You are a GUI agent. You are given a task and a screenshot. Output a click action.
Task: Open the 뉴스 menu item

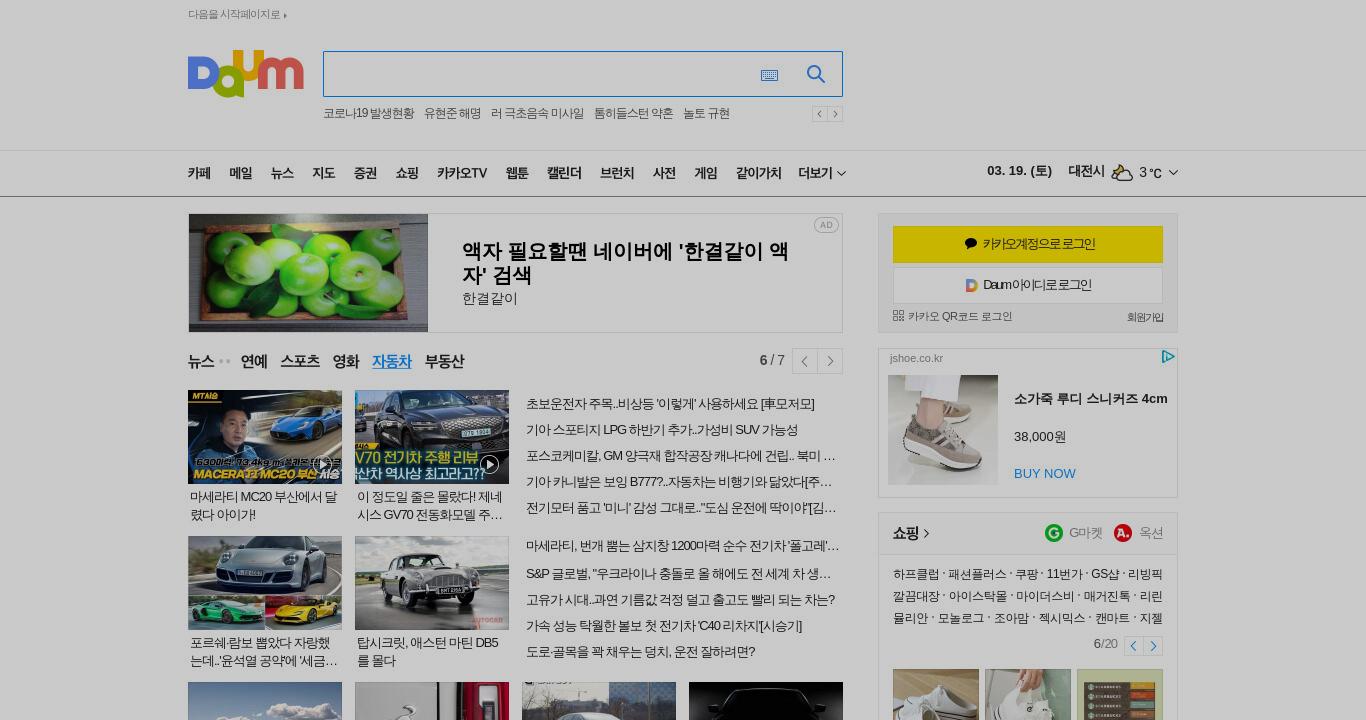coord(282,173)
